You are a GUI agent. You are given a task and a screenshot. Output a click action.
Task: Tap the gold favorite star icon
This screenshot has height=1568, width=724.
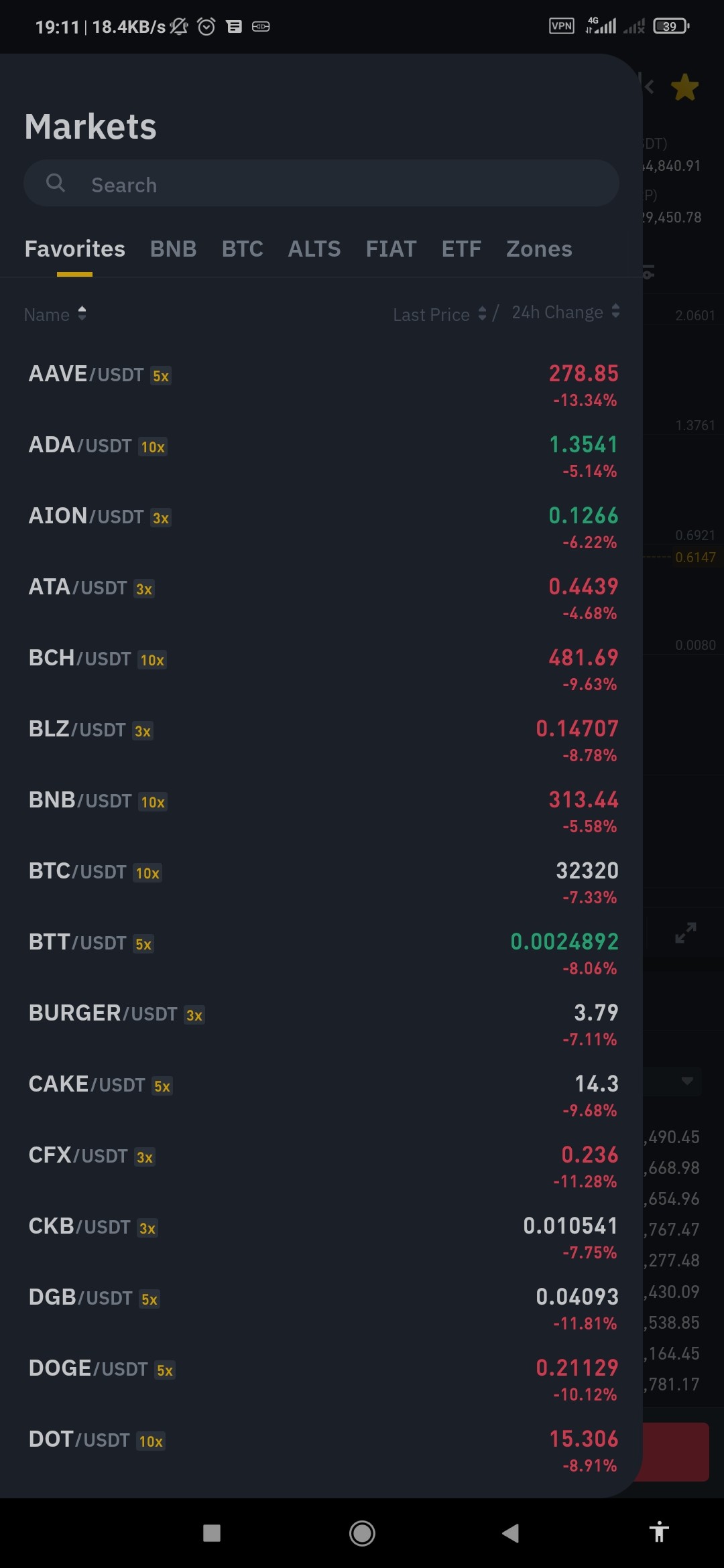pyautogui.click(x=684, y=87)
